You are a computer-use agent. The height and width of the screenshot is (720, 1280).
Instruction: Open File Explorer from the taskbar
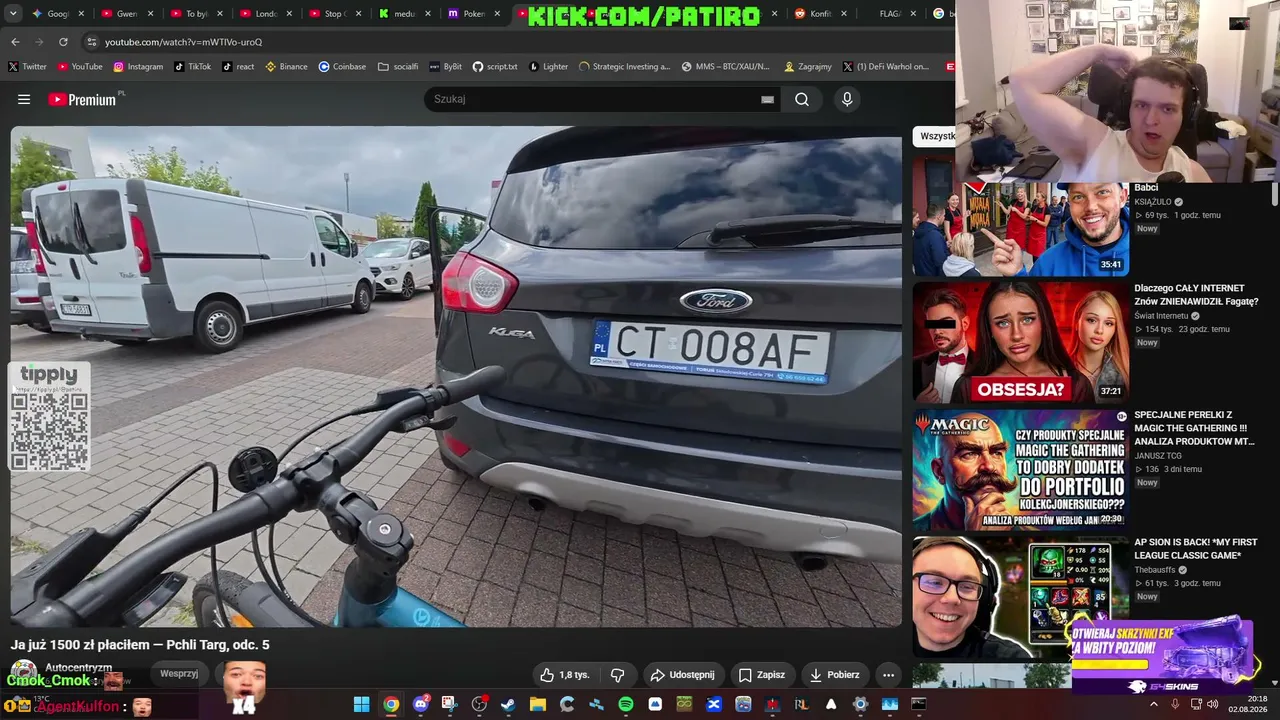(x=538, y=704)
